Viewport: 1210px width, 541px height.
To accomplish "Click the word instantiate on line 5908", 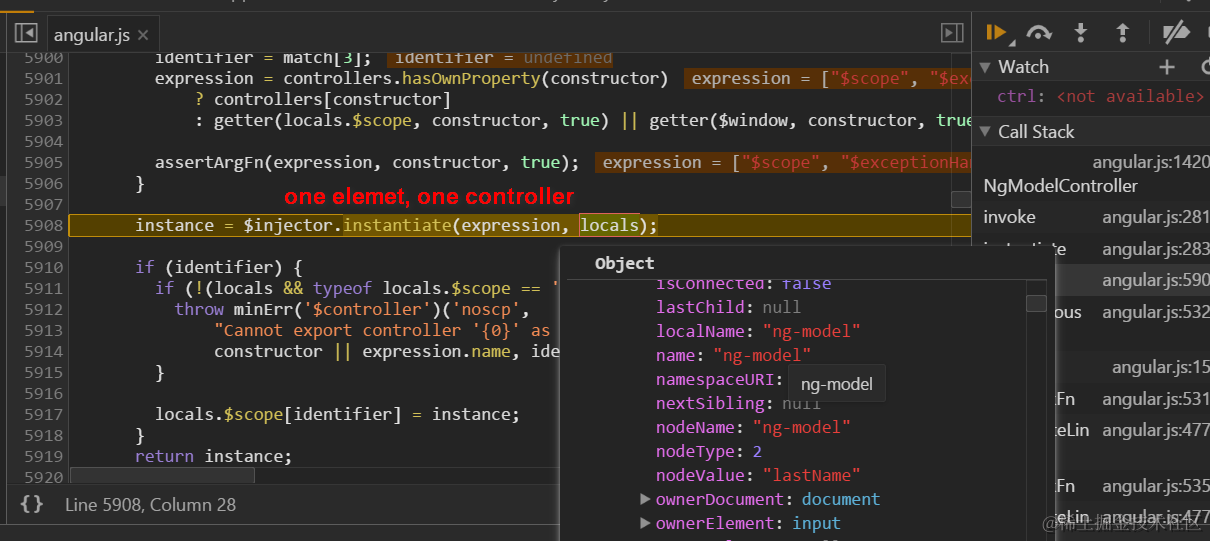I will [397, 225].
